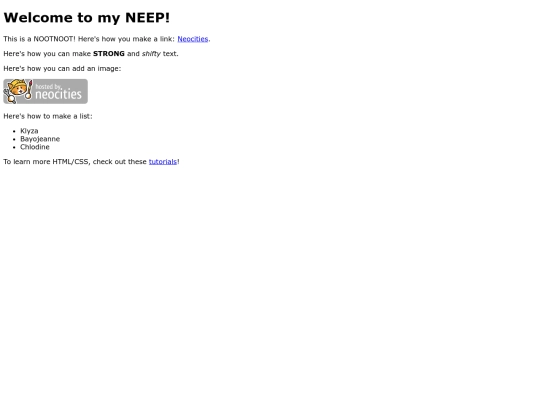This screenshot has width=540, height=405.
Task: Select the Chlodine list item
Action: coord(35,147)
